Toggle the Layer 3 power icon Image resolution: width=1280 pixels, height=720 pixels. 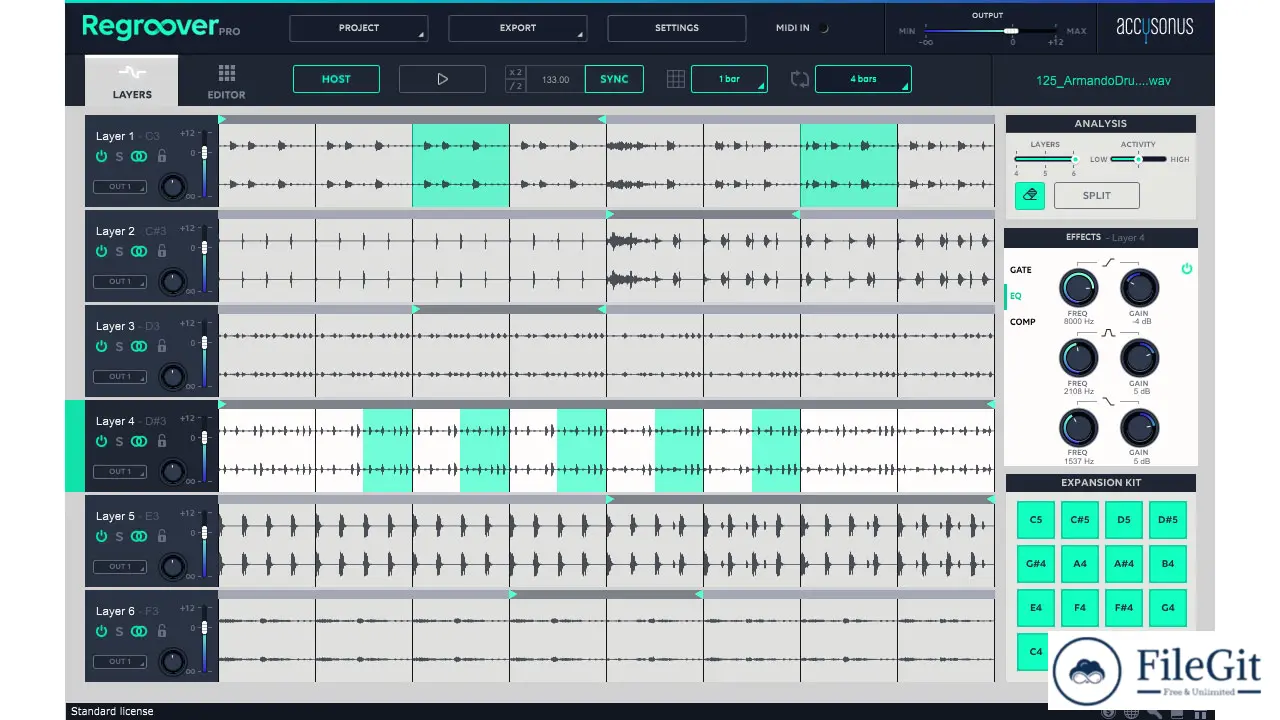click(101, 346)
